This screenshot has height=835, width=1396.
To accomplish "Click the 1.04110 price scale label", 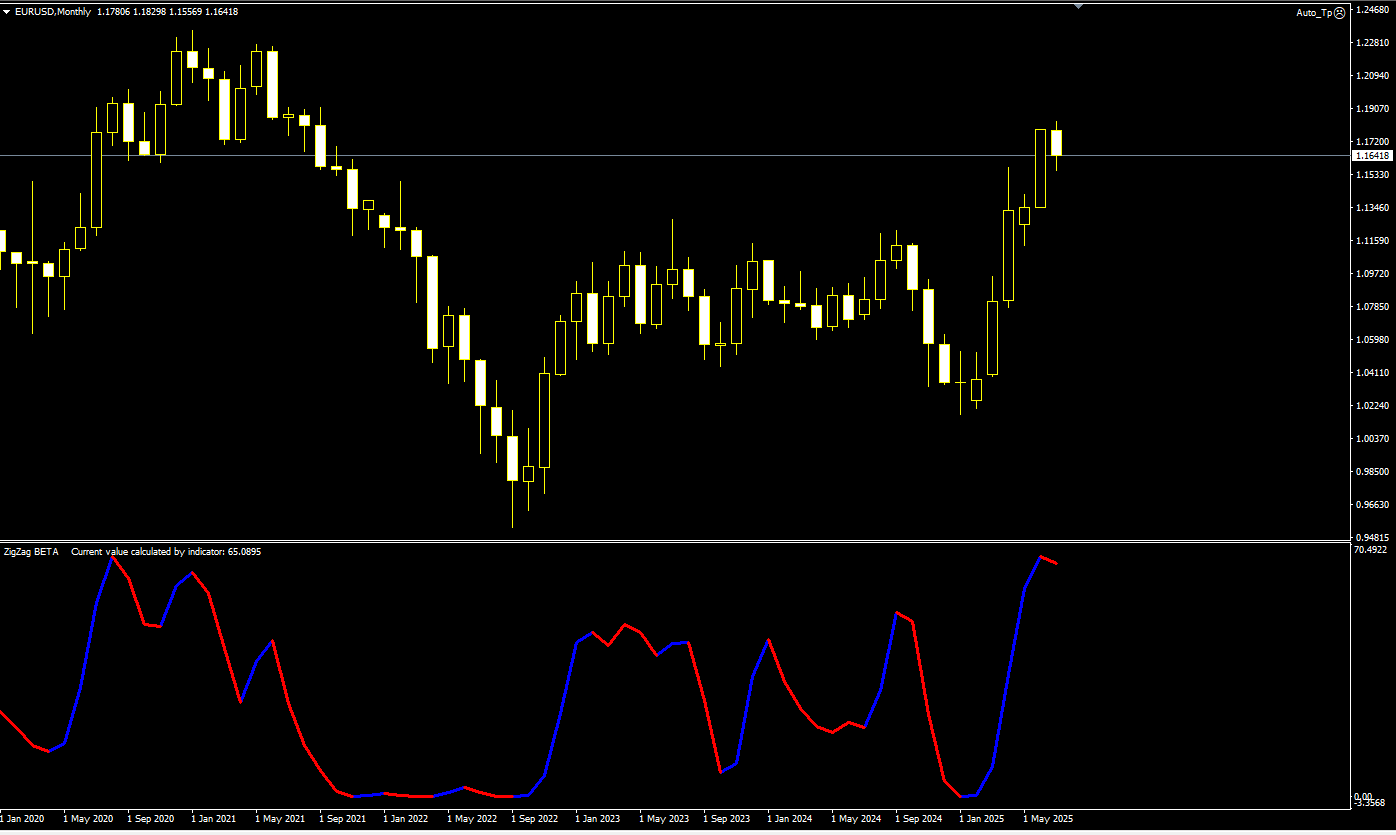I will click(x=1373, y=373).
